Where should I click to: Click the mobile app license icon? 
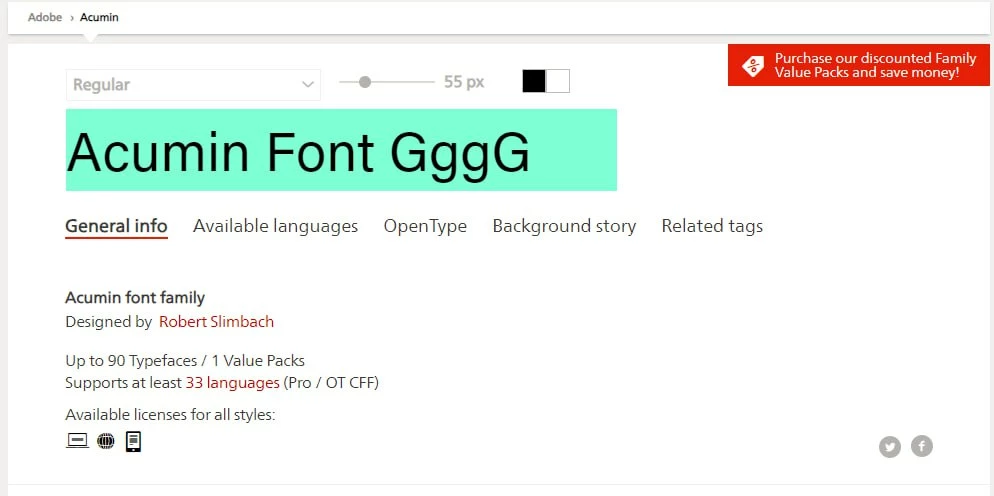[133, 441]
